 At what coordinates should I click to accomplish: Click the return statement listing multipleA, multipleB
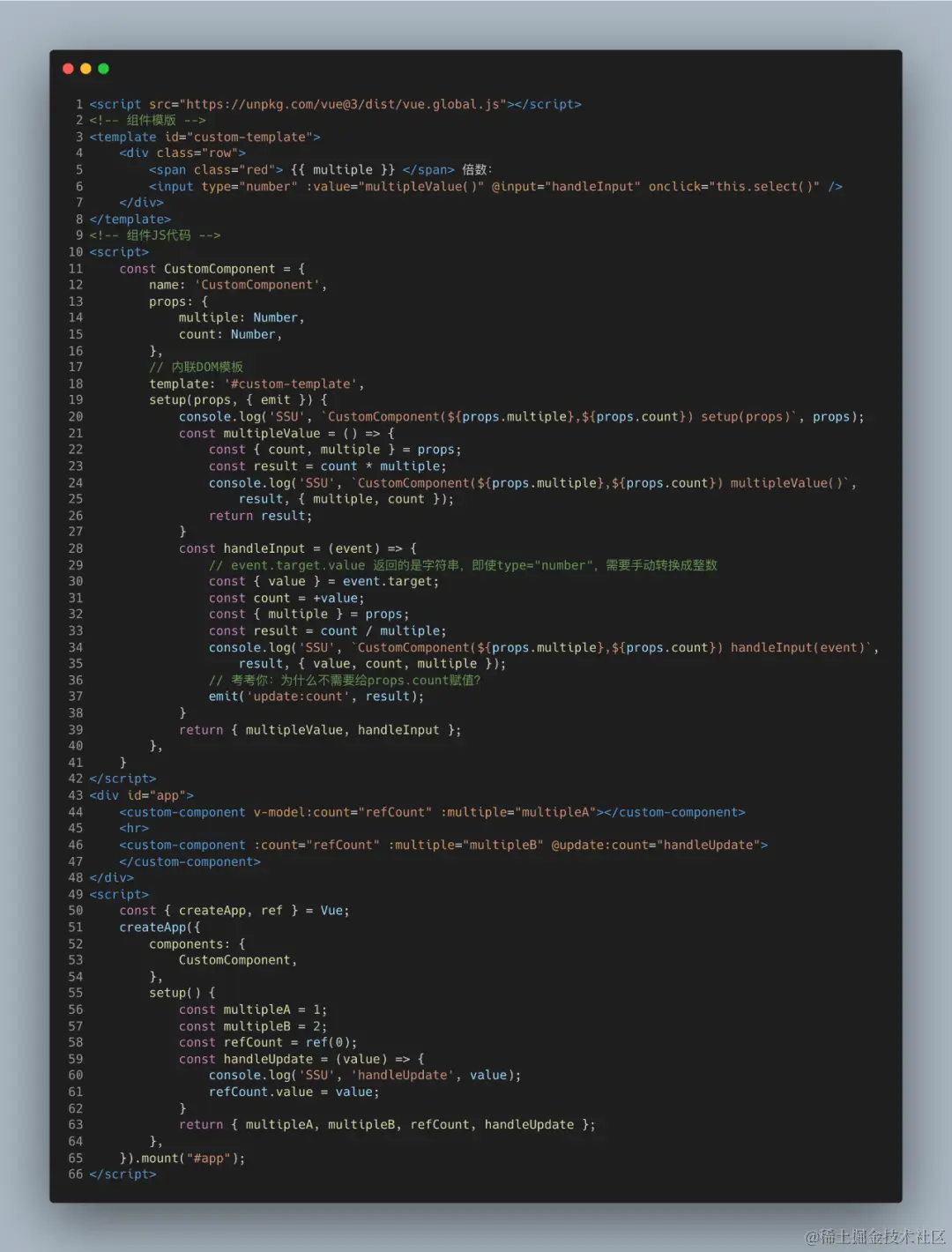coord(387,1125)
